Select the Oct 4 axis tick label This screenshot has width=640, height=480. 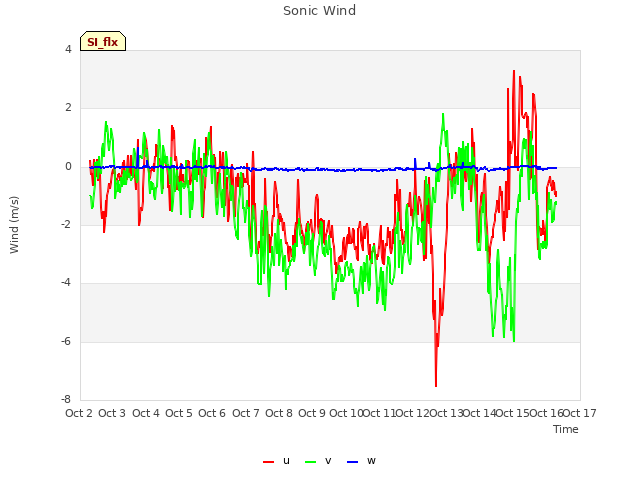pos(146,413)
